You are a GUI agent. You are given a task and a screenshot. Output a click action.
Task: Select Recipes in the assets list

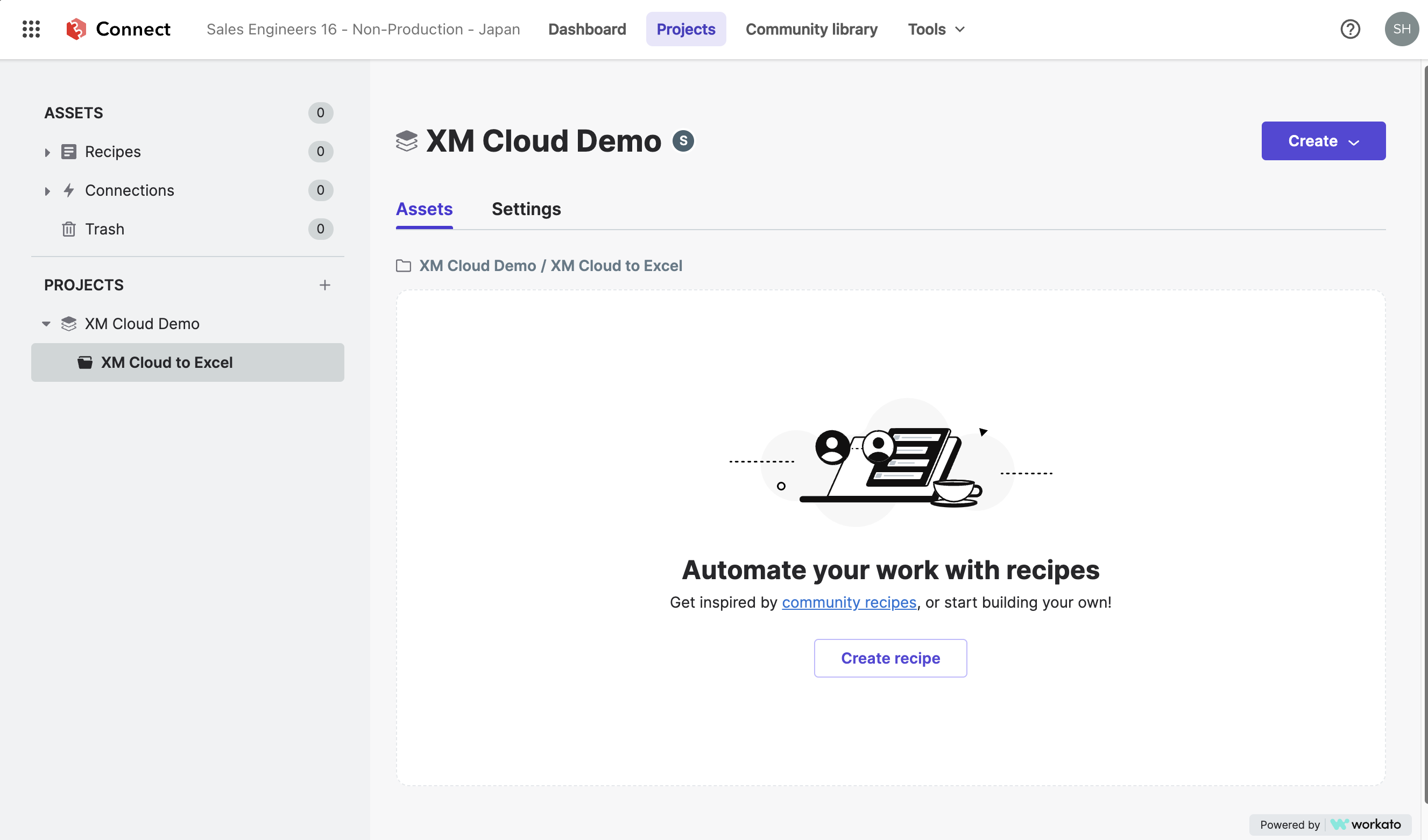pyautogui.click(x=188, y=152)
